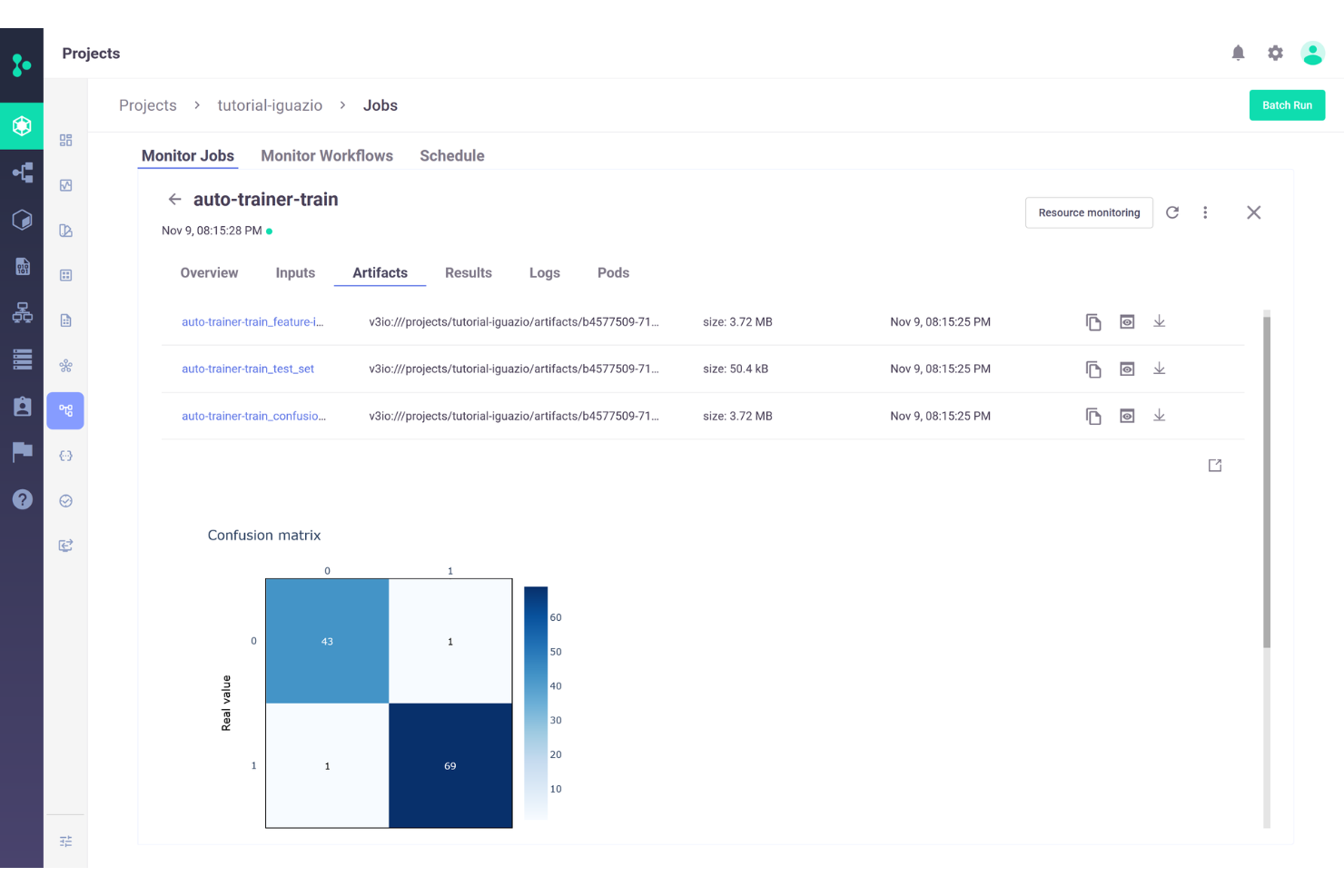This screenshot has width=1344, height=896.
Task: Open the tutorial-iguazio project breadcrumb link
Action: 269,105
